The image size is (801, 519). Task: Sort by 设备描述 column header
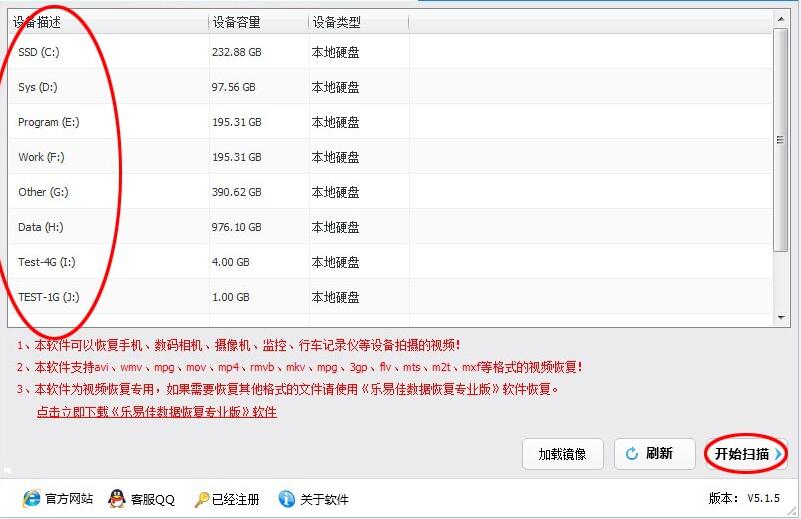coord(108,22)
